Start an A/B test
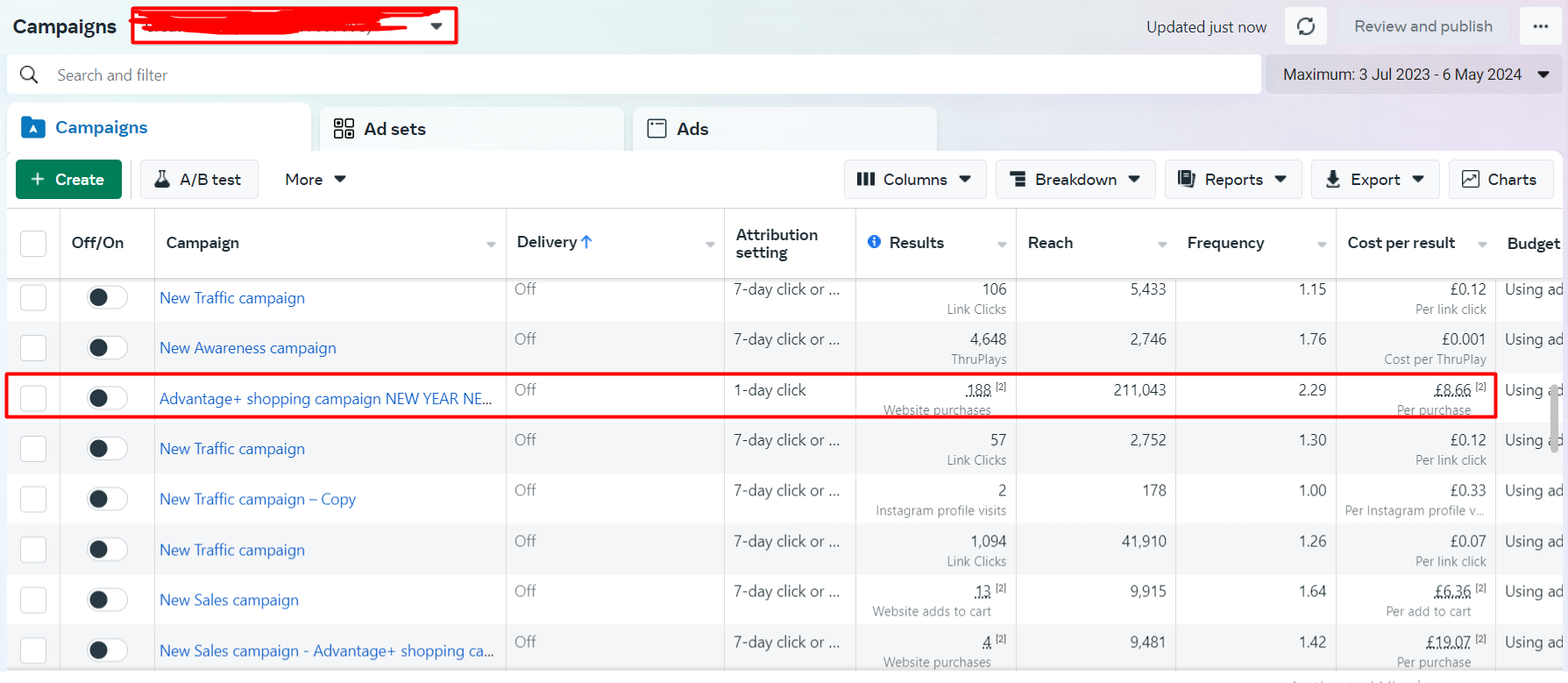 [199, 179]
